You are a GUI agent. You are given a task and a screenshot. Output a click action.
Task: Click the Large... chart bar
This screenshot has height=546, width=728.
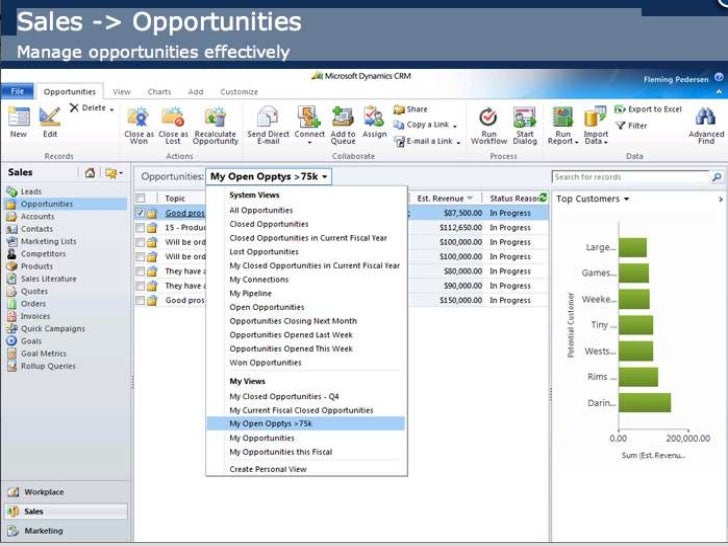tap(632, 247)
